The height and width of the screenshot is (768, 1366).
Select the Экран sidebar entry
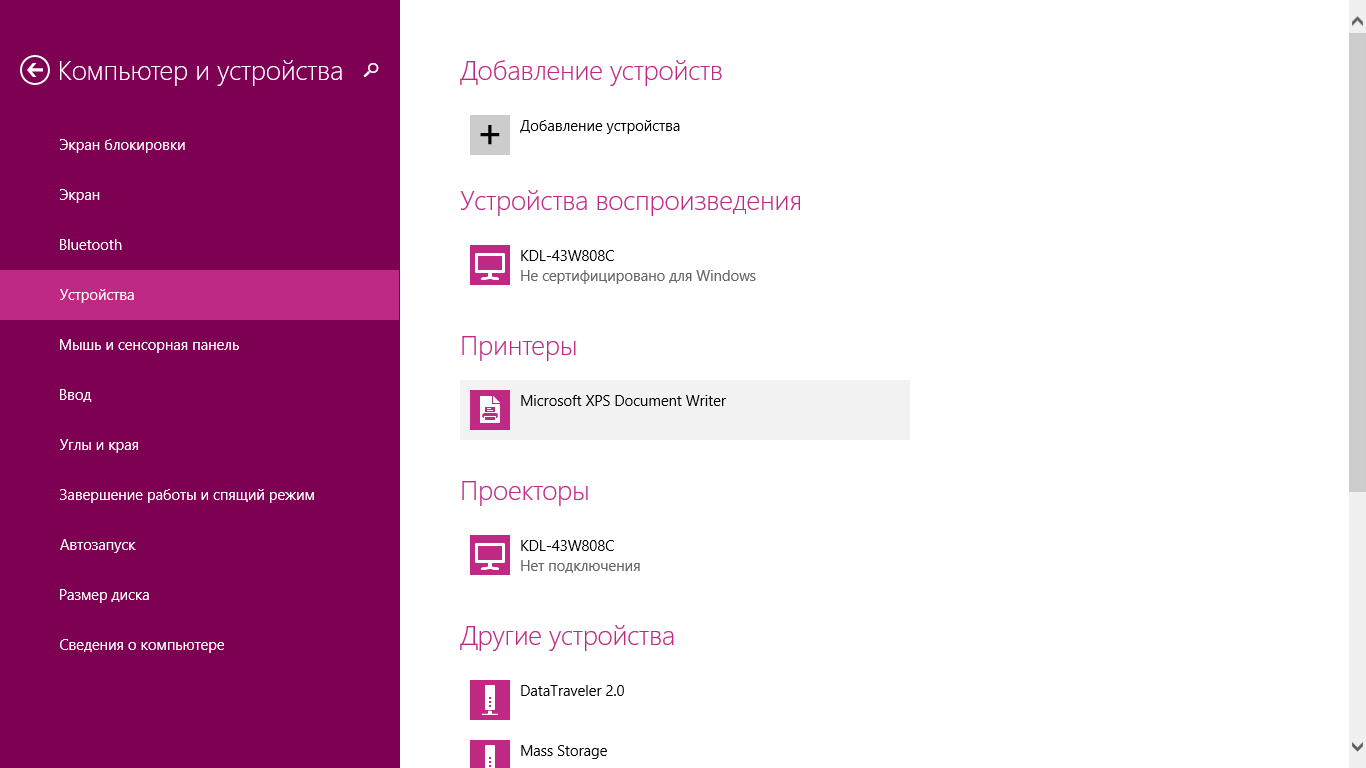[79, 194]
